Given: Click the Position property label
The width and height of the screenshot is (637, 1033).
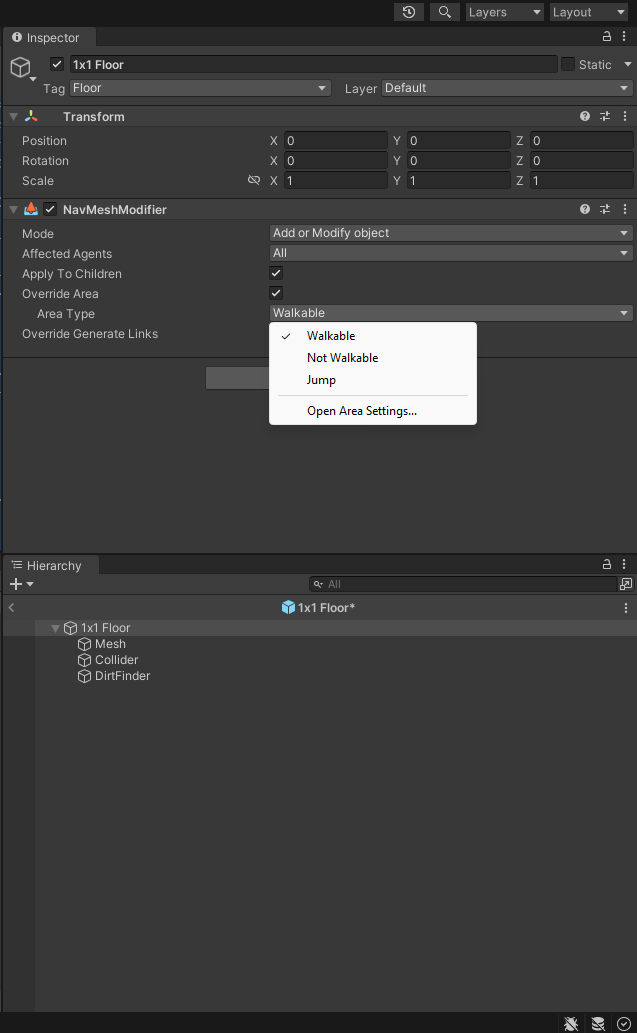Looking at the screenshot, I should 44,141.
